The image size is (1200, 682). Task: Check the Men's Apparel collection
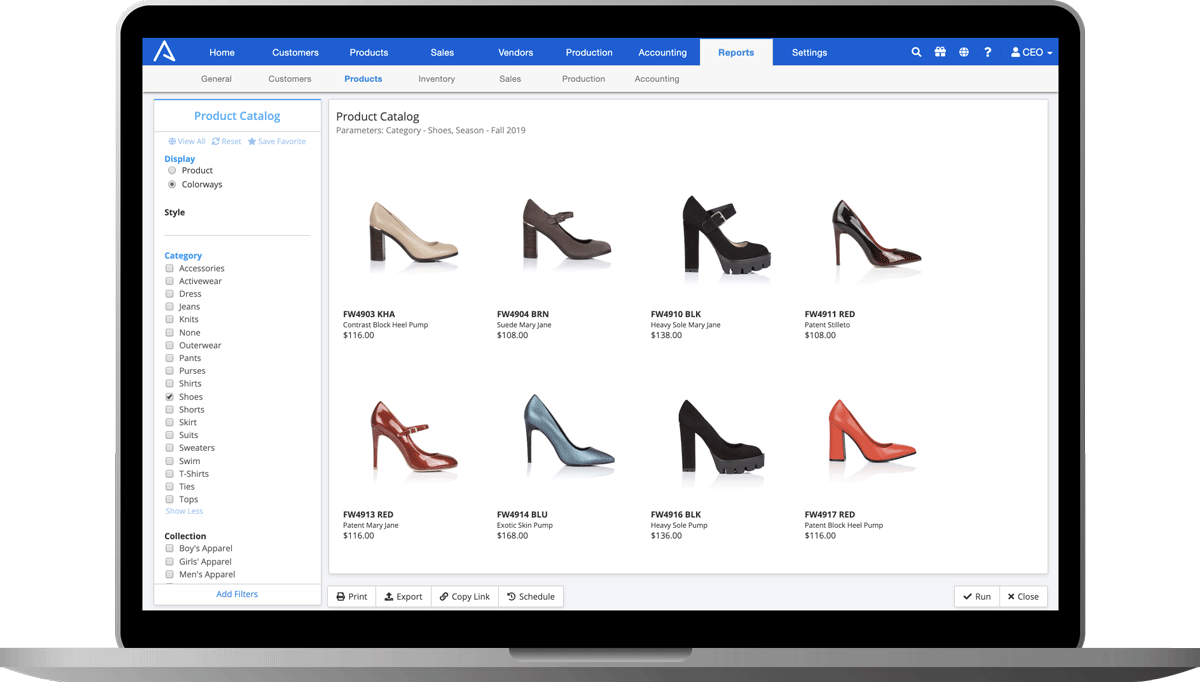[170, 575]
